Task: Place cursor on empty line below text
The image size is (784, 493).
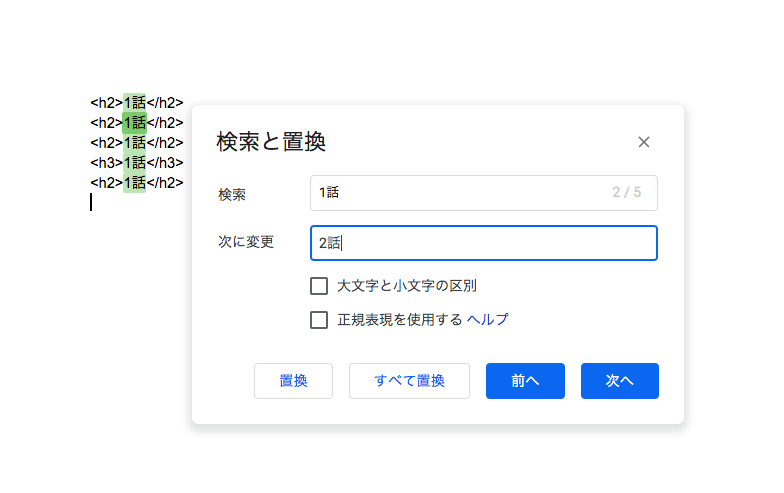Action: click(91, 202)
